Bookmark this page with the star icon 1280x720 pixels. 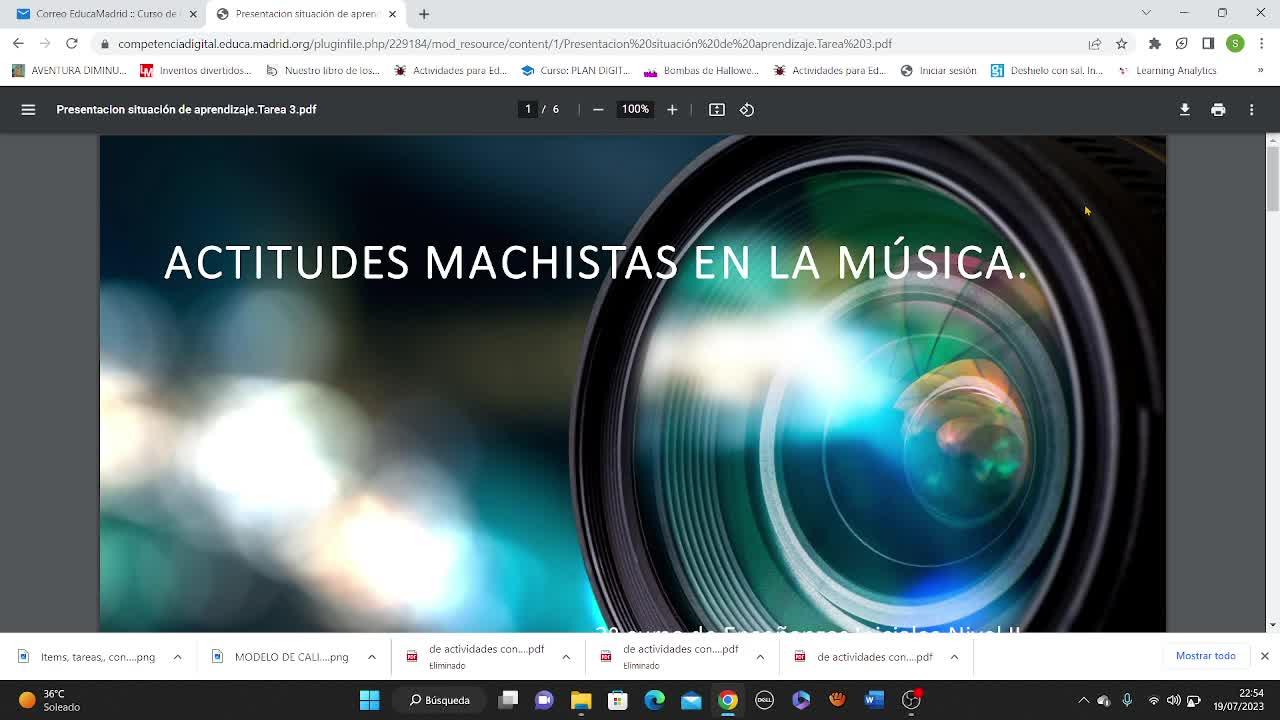pyautogui.click(x=1121, y=43)
